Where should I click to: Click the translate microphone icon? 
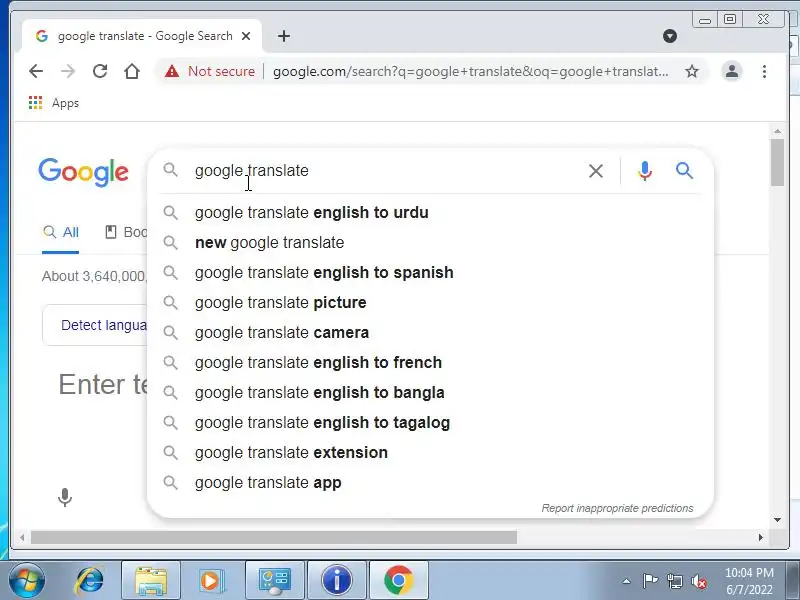[x=65, y=497]
